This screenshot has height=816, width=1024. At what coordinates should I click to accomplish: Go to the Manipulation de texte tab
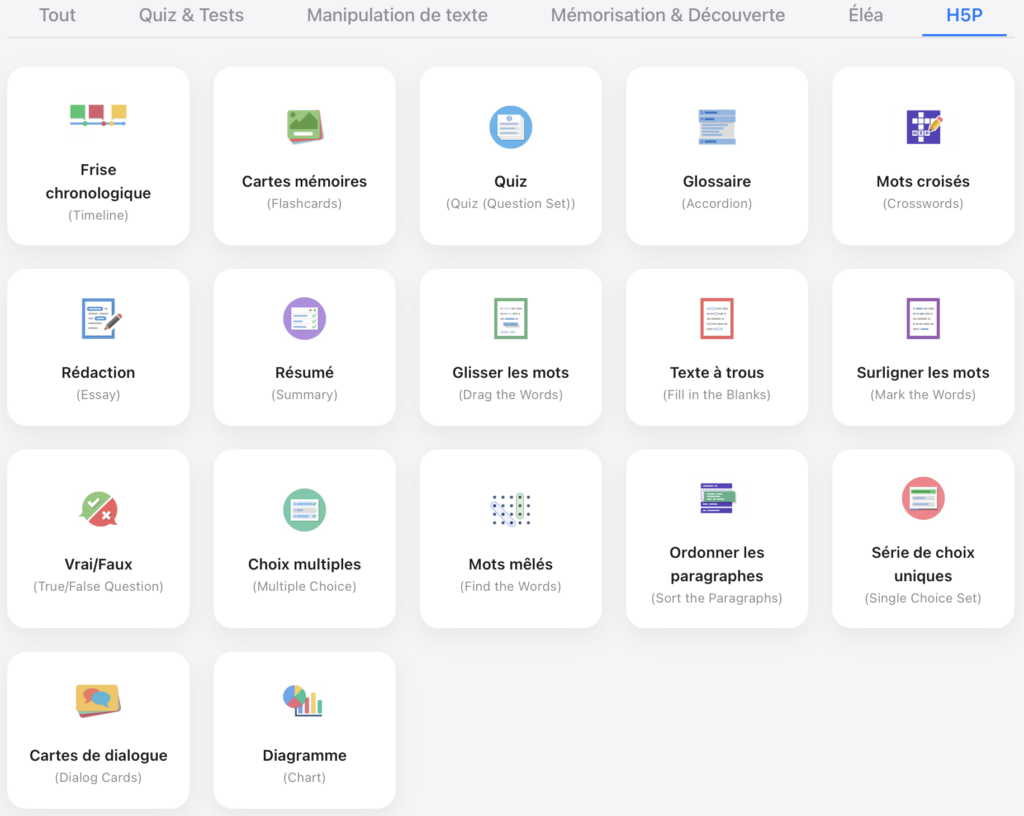point(397,15)
